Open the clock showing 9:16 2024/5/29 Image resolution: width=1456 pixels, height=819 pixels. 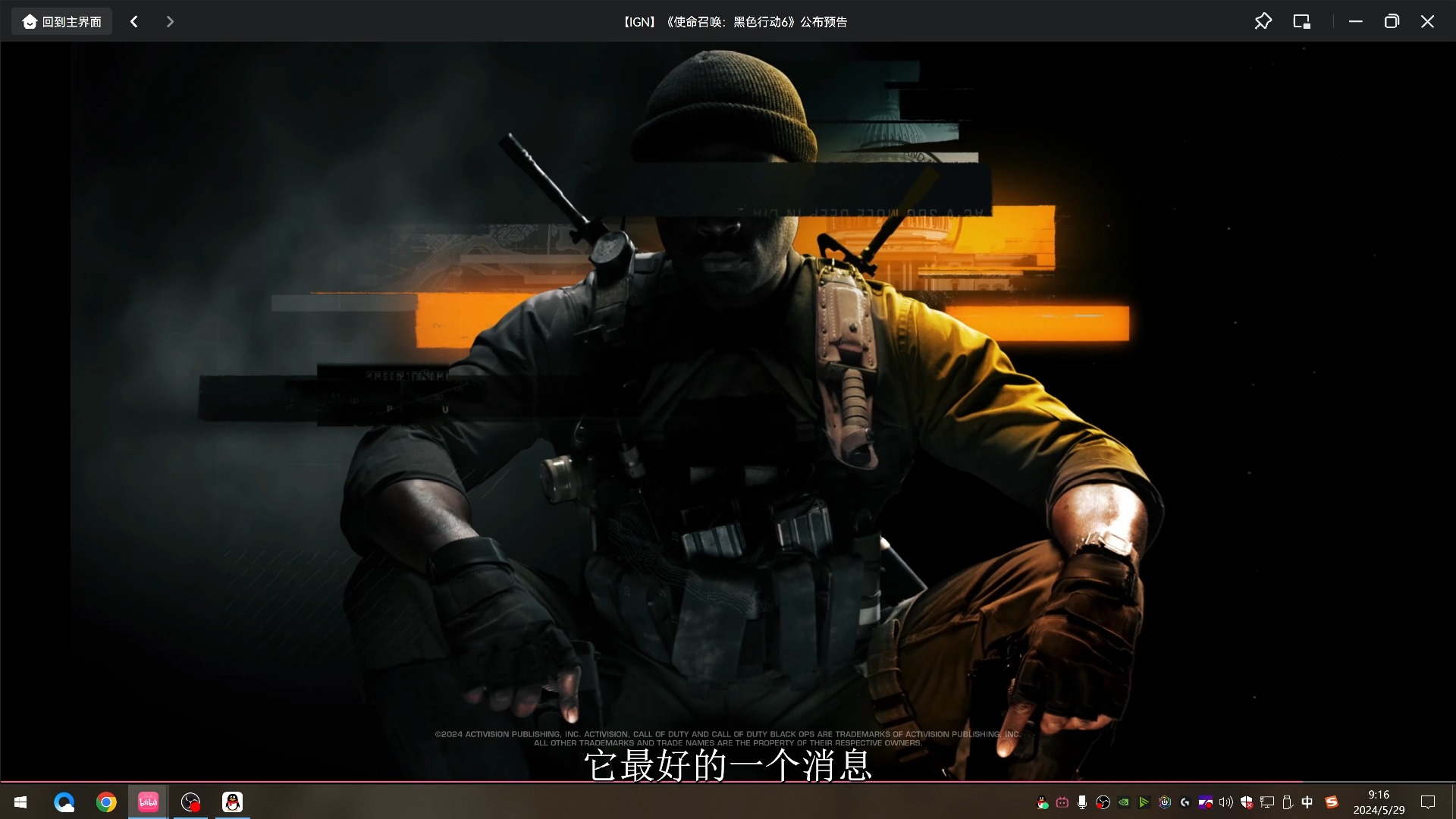tap(1379, 802)
